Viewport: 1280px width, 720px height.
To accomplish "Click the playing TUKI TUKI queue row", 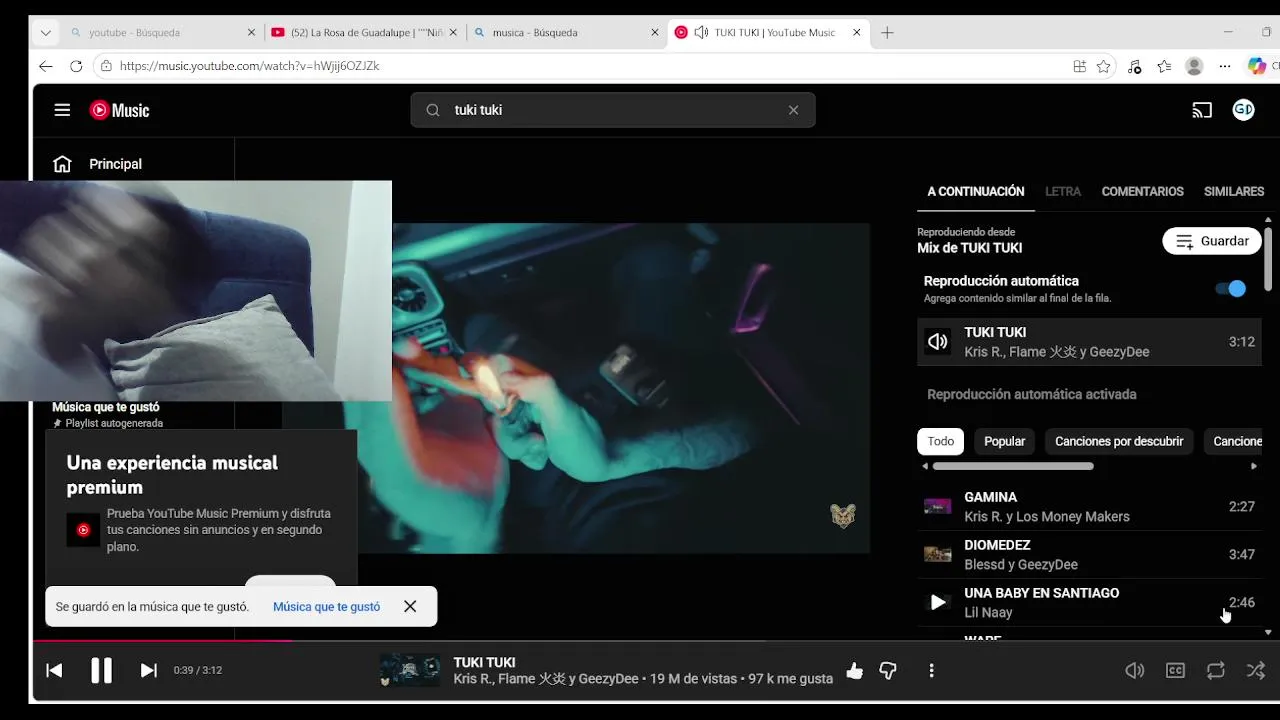I will [1089, 342].
